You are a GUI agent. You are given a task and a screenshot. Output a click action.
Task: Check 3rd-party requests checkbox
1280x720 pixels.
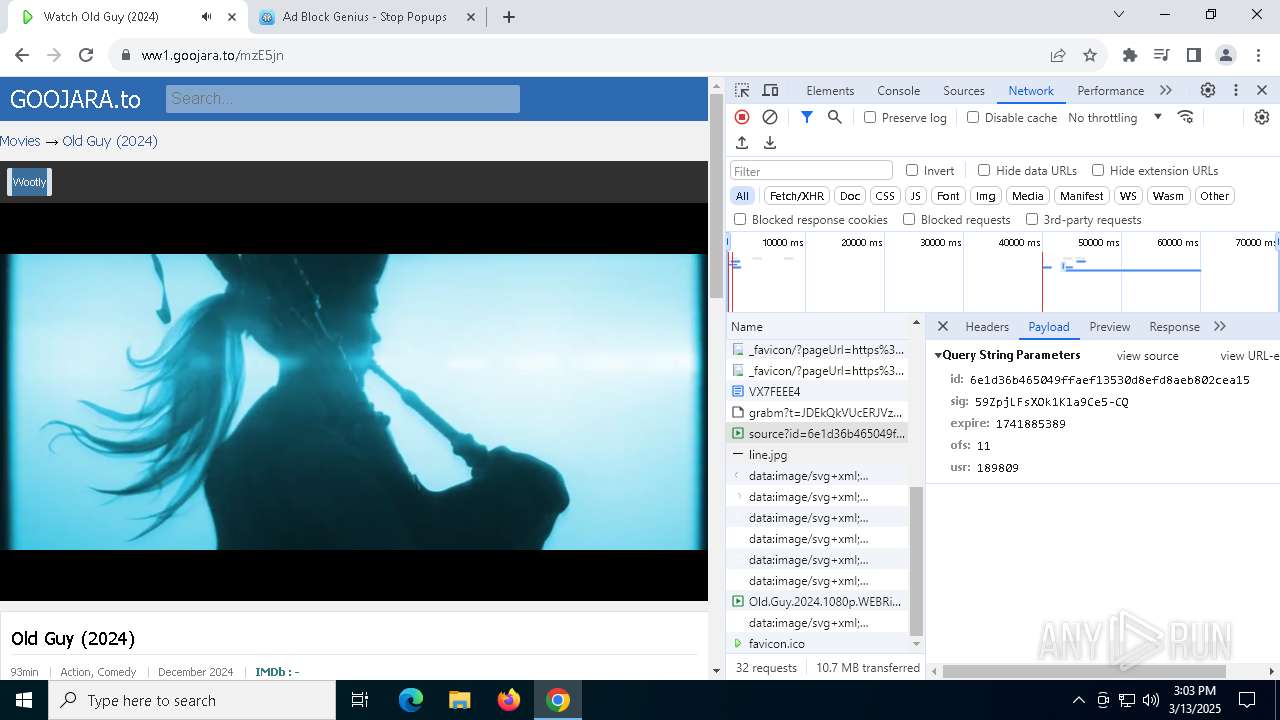(1032, 219)
